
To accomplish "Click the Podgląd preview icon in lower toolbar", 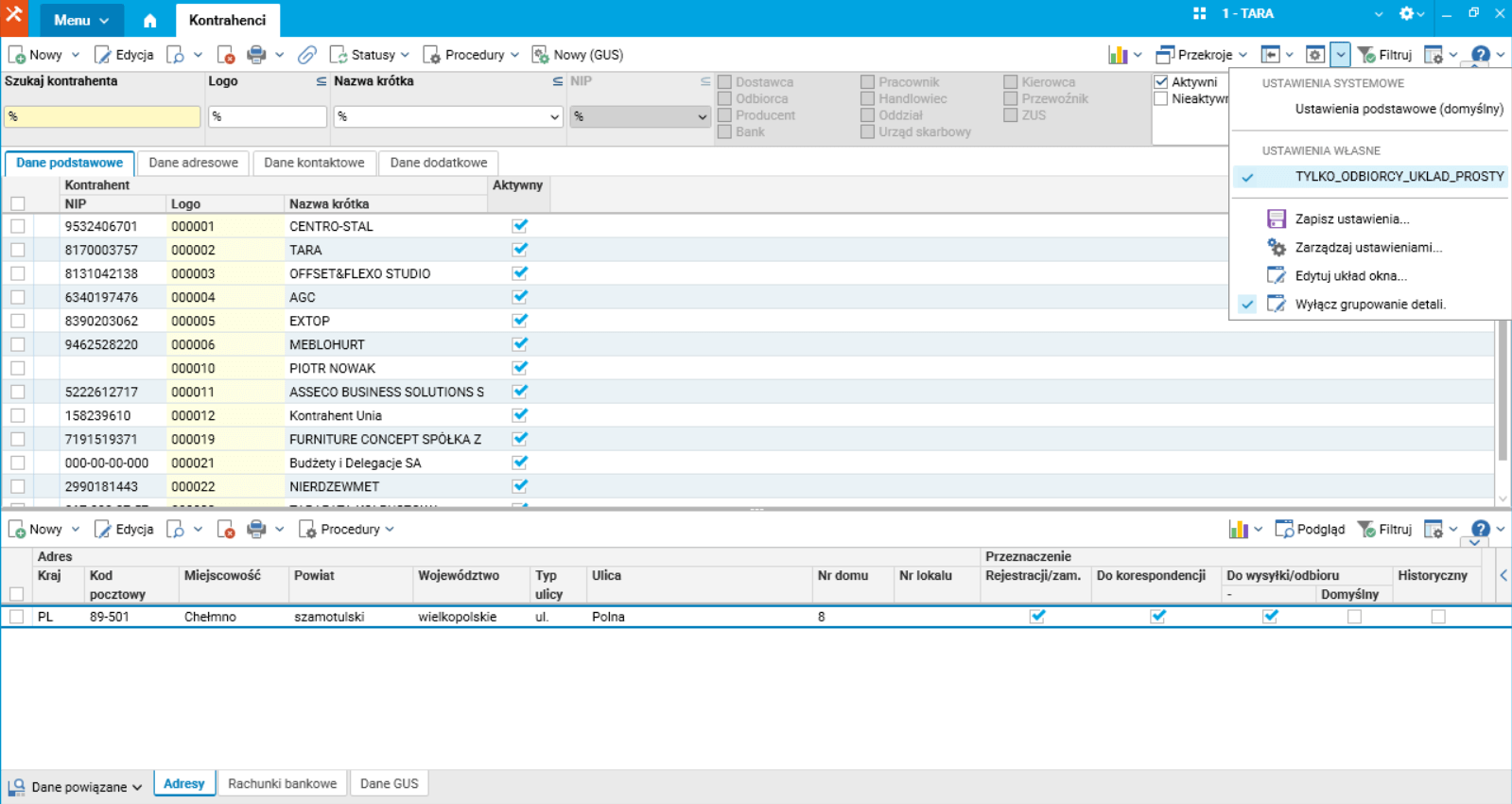I will click(x=1284, y=530).
